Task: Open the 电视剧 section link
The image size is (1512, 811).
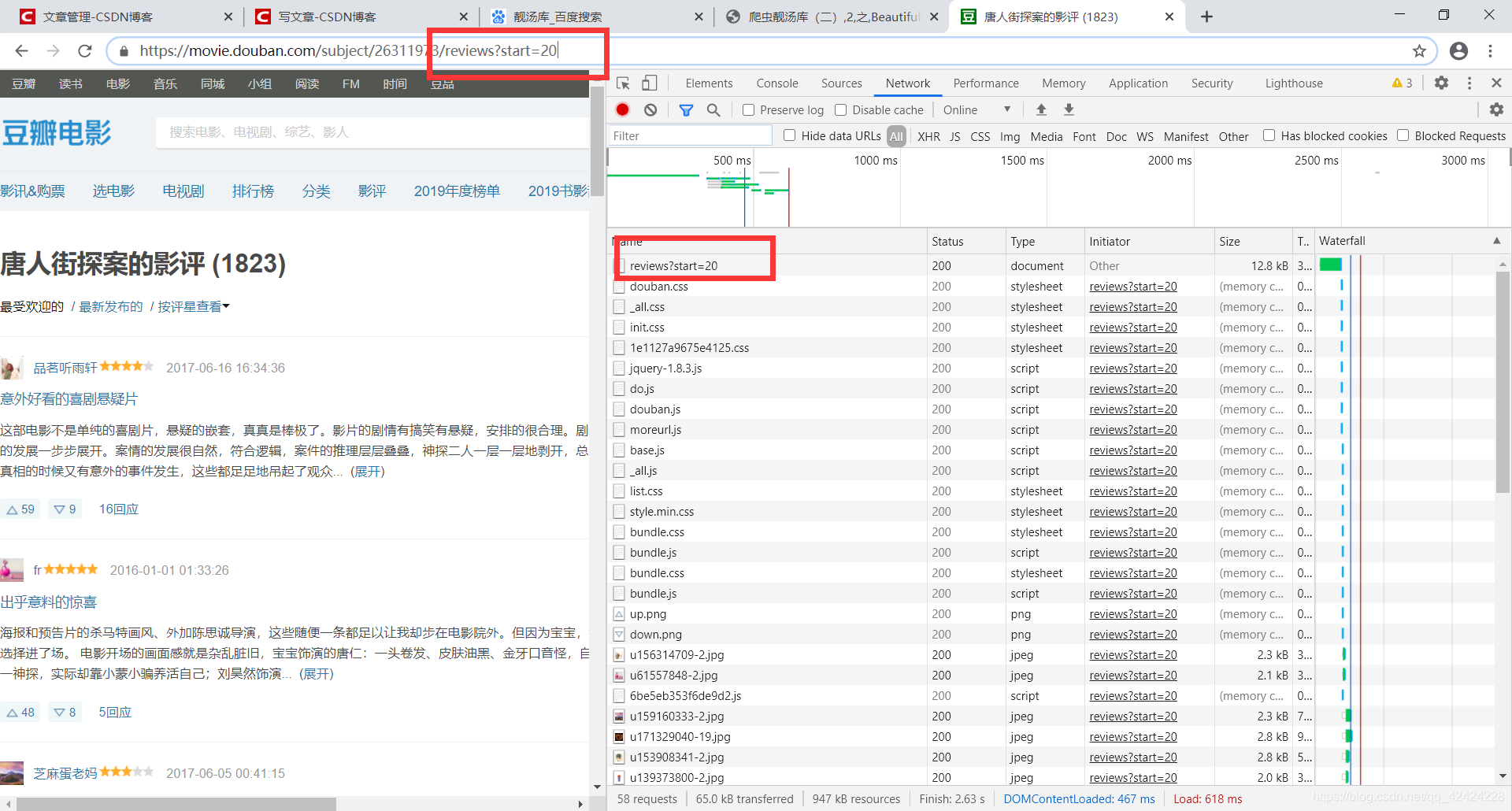Action: point(183,191)
